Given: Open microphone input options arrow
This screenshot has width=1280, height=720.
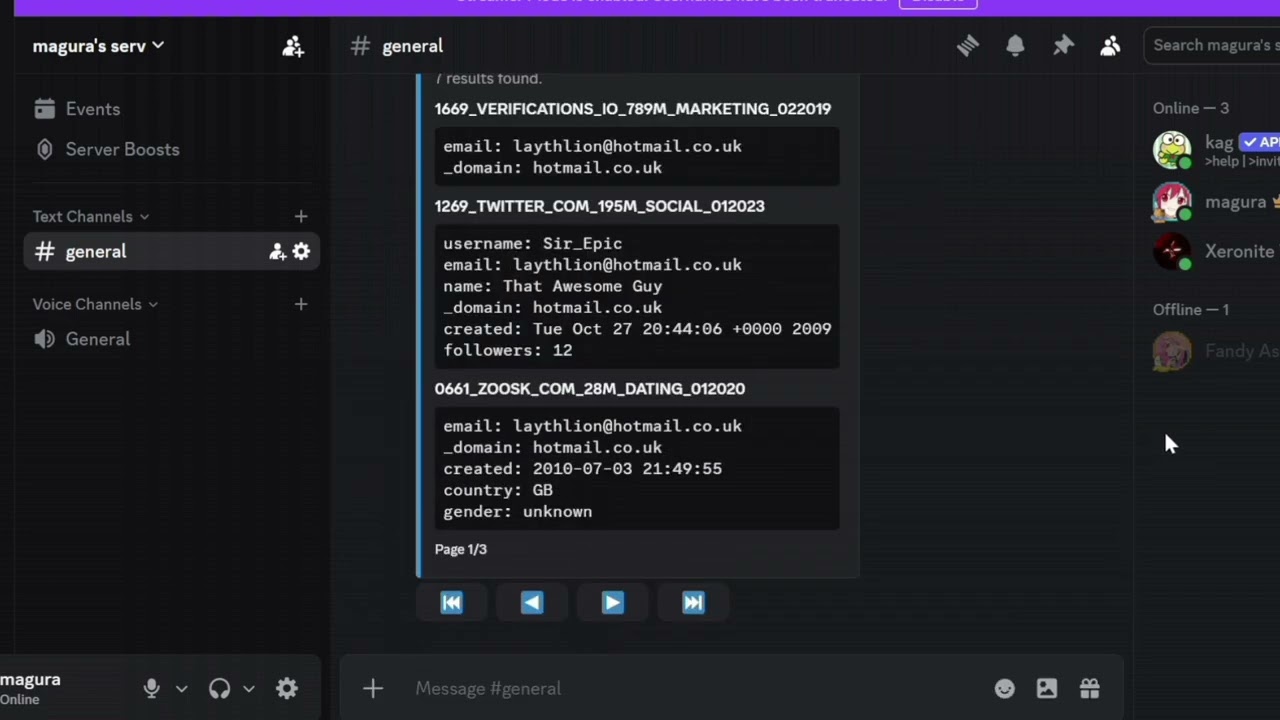Looking at the screenshot, I should pos(181,688).
